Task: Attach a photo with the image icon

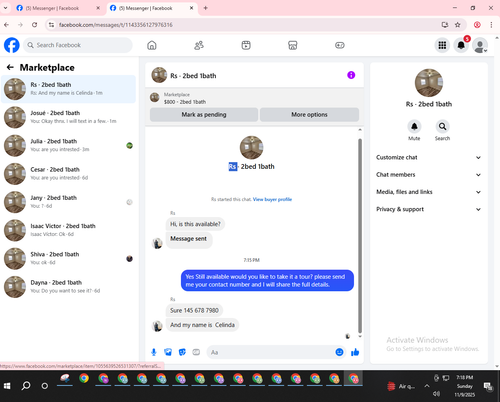Action: pos(168,352)
